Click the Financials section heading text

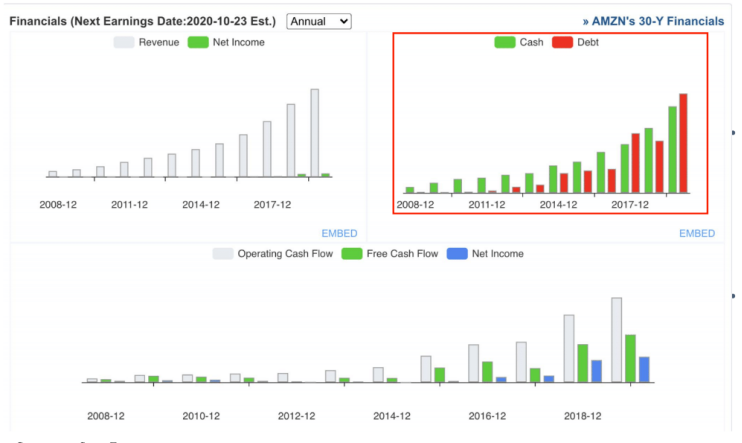tap(142, 21)
